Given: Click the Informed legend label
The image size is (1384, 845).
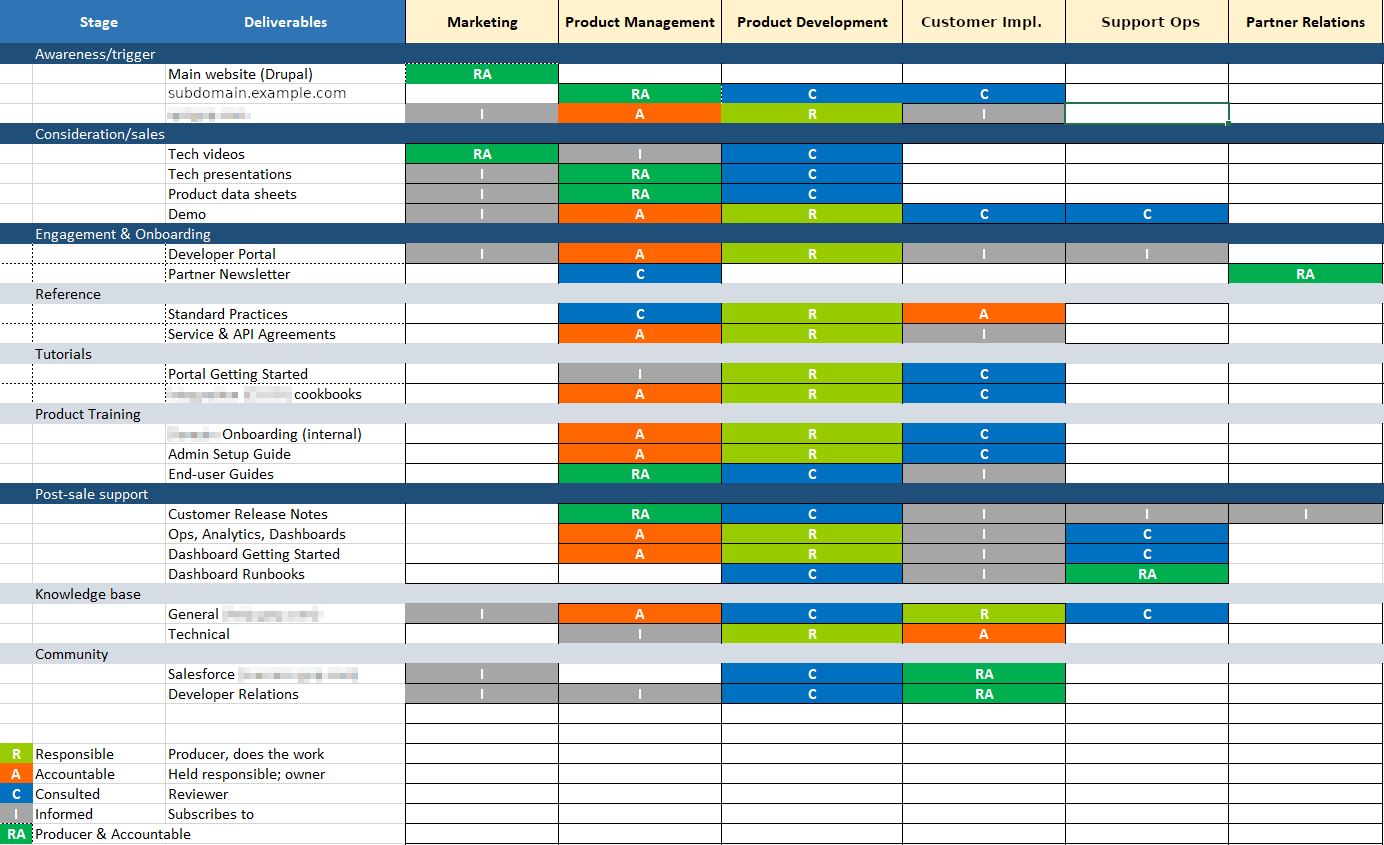Looking at the screenshot, I should 64,814.
